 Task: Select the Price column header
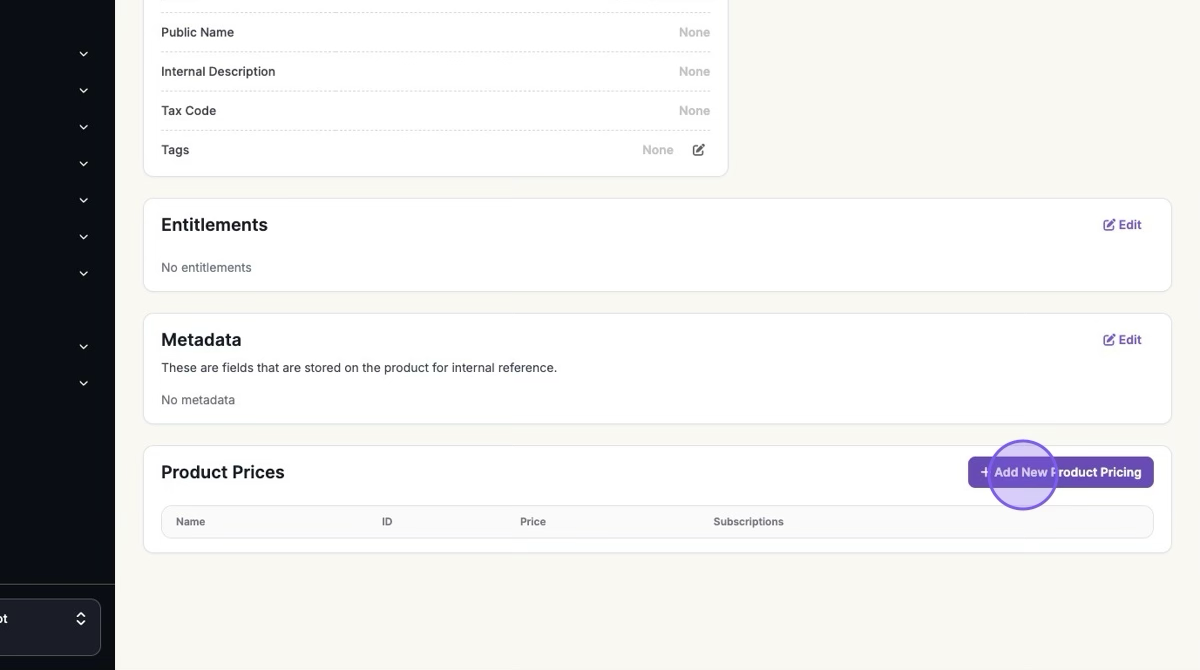tap(533, 522)
